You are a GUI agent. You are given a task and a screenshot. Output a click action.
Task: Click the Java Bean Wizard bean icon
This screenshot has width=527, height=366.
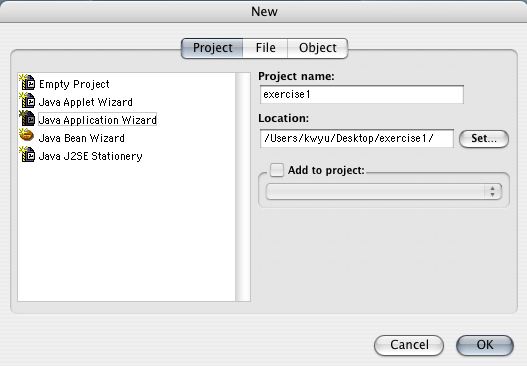(x=27, y=135)
